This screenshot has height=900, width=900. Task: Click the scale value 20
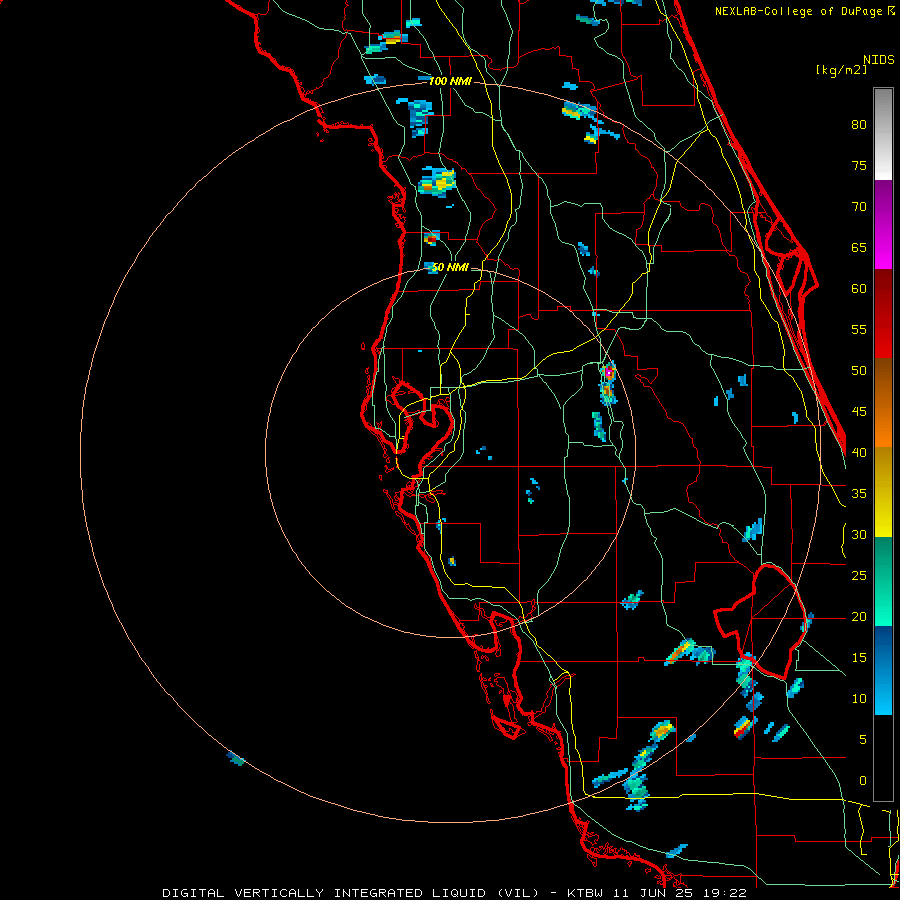point(859,617)
